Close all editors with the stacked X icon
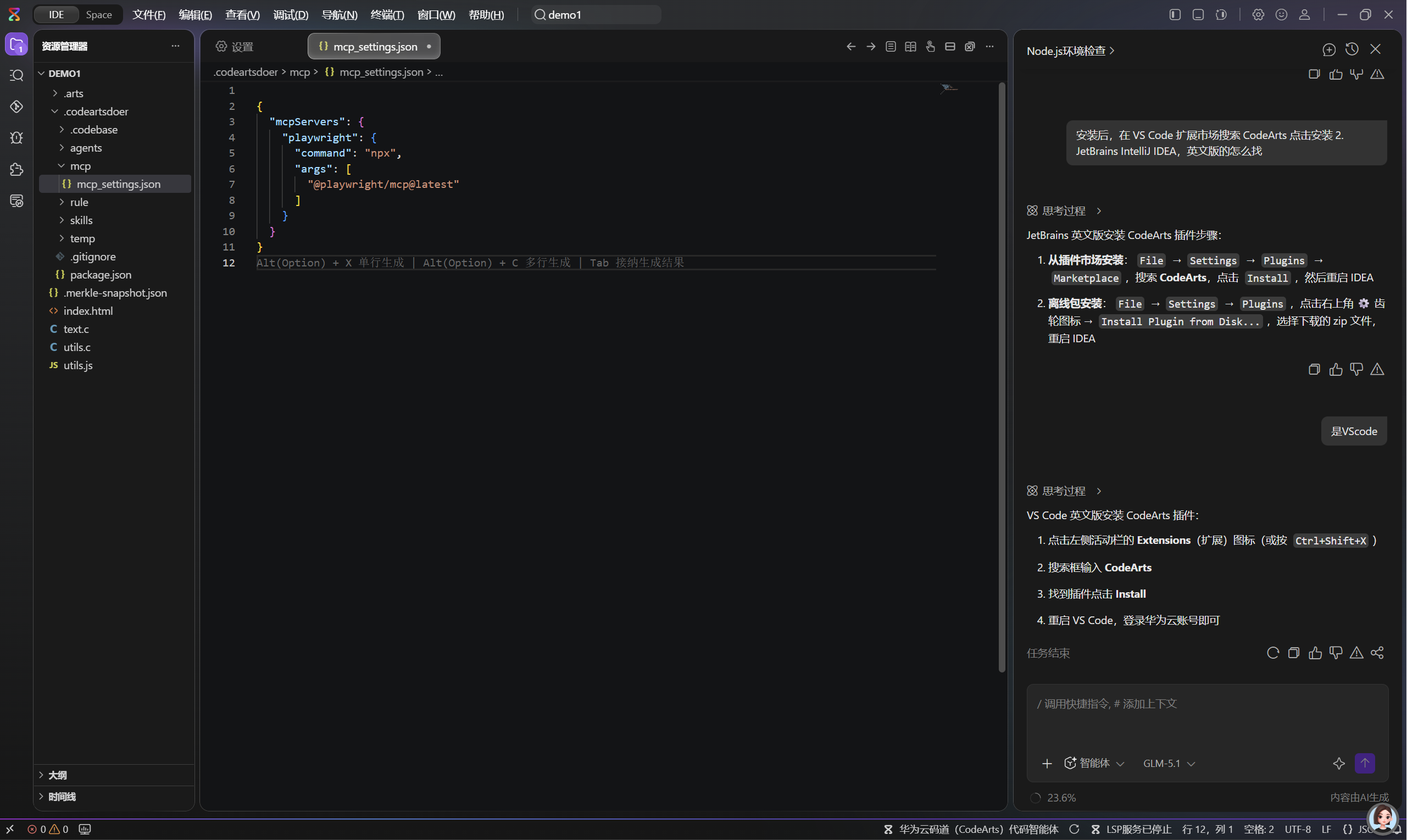1407x840 pixels. click(x=970, y=46)
